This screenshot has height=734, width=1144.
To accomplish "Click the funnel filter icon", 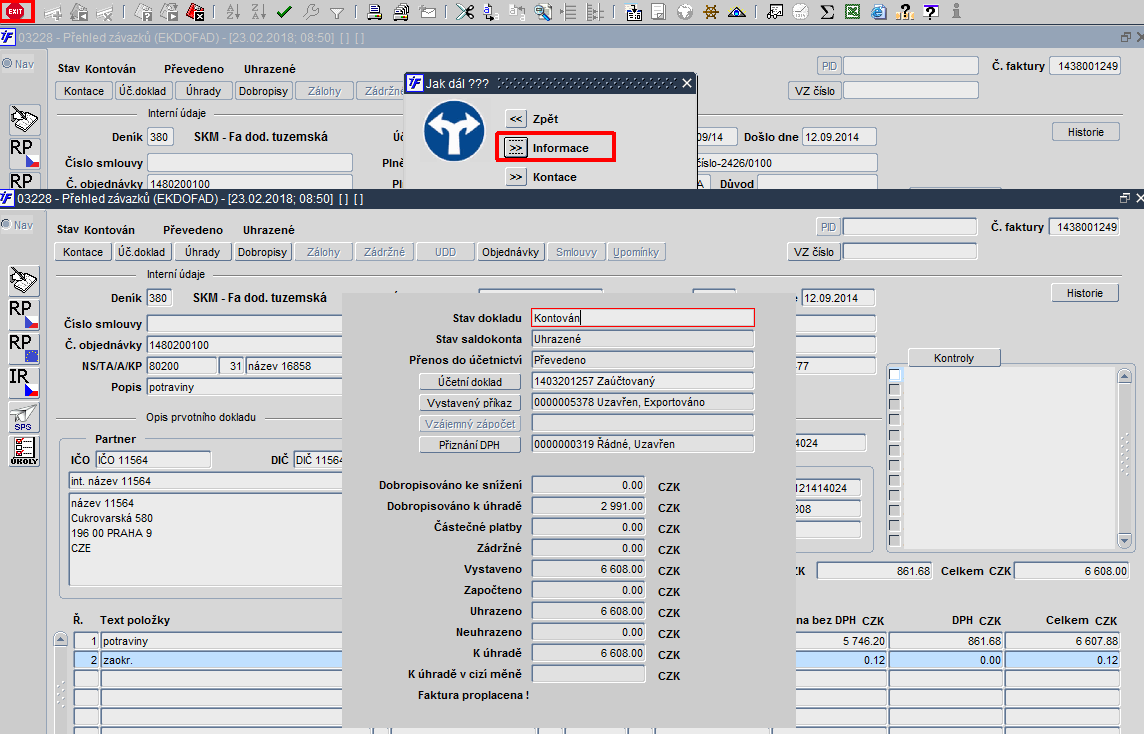I will click(x=336, y=12).
